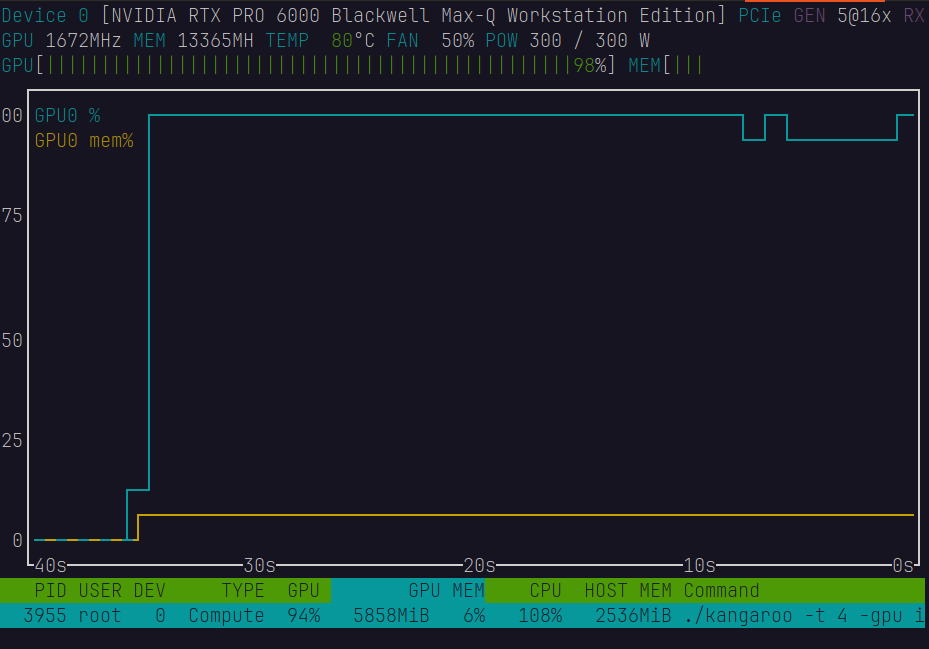Click the TYPE column header
The image size is (929, 649).
pyautogui.click(x=243, y=590)
